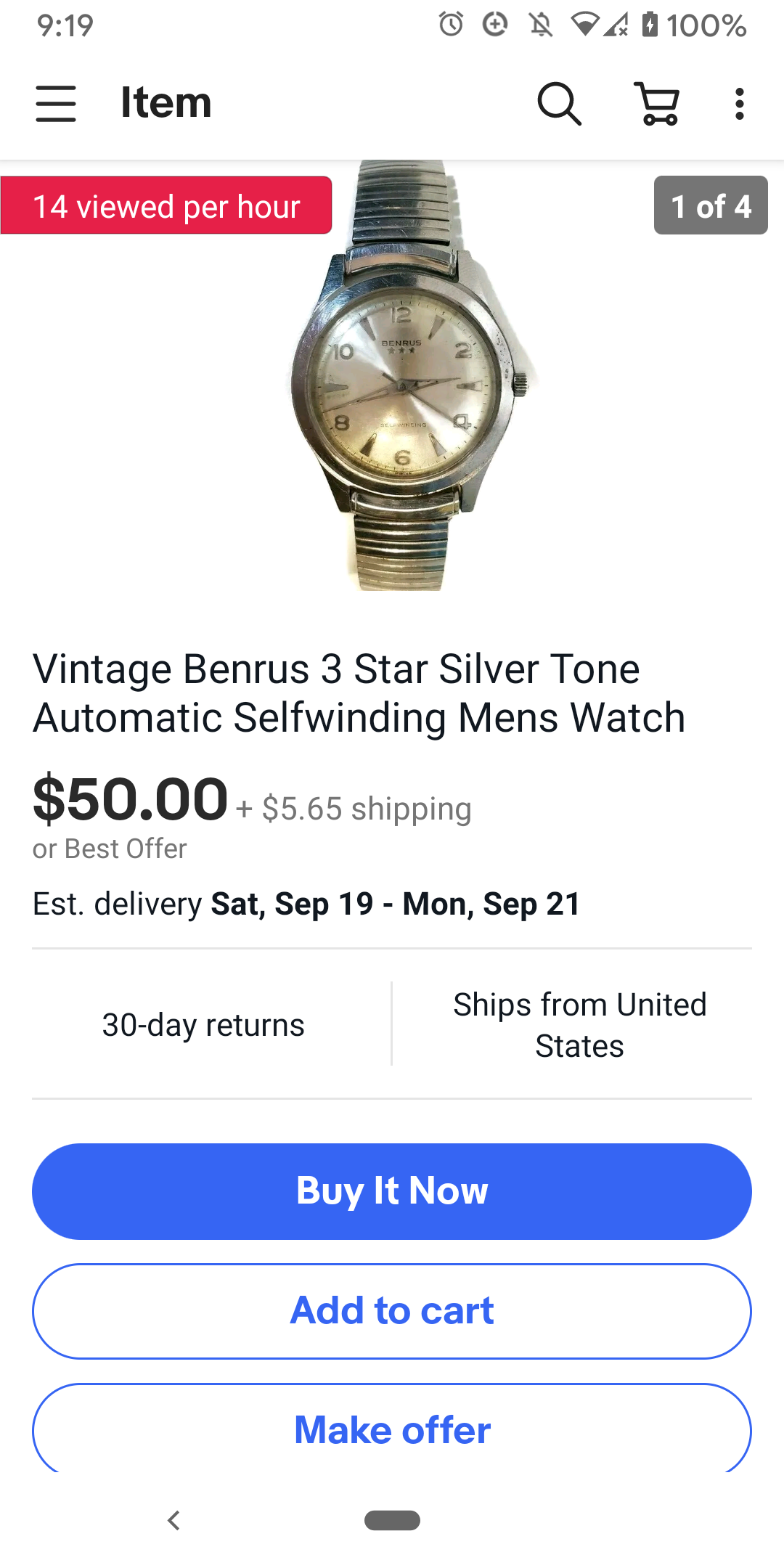Open the hamburger navigation menu
Viewport: 784px width, 1568px height.
pyautogui.click(x=56, y=103)
